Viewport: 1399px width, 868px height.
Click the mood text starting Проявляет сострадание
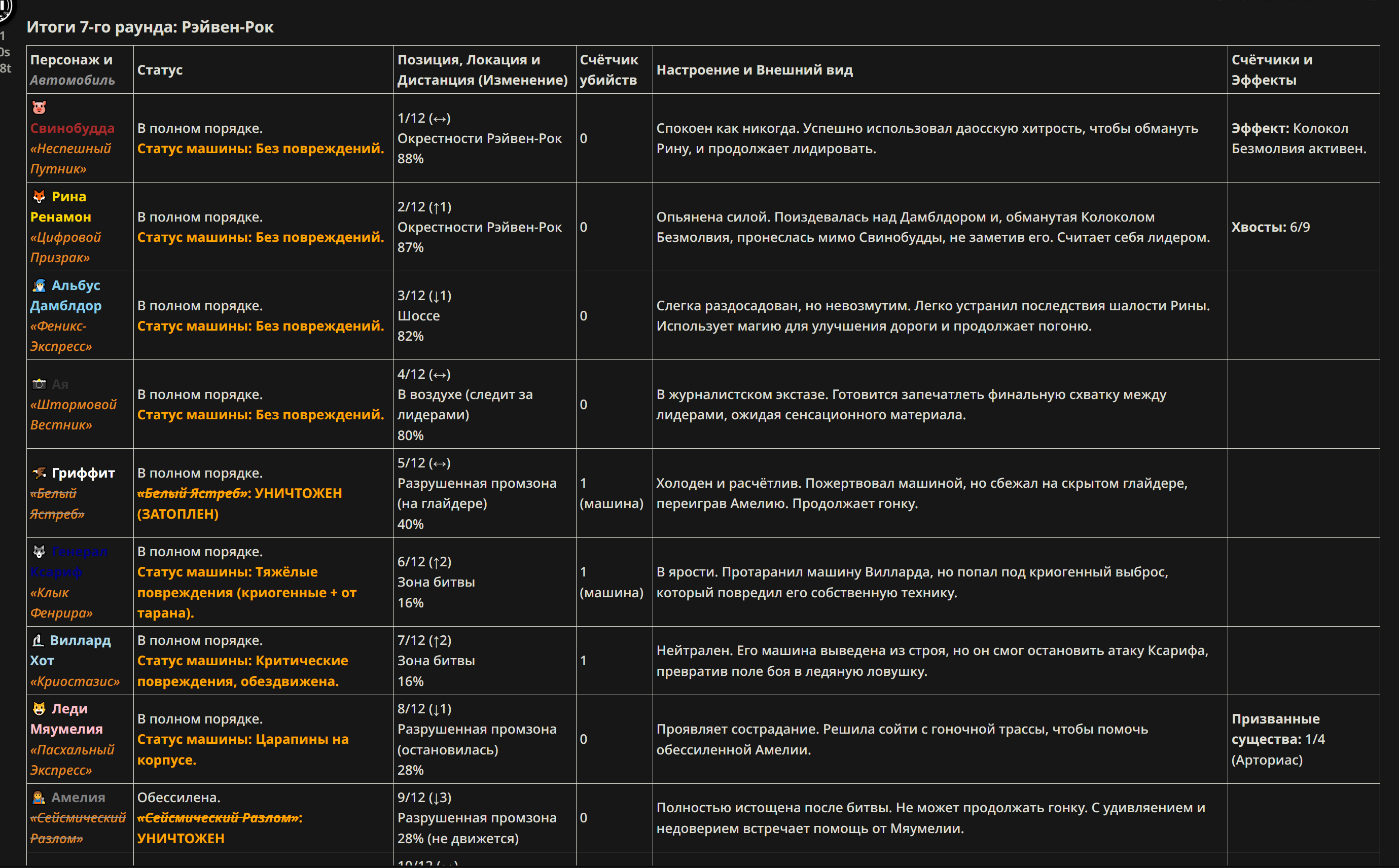(903, 739)
